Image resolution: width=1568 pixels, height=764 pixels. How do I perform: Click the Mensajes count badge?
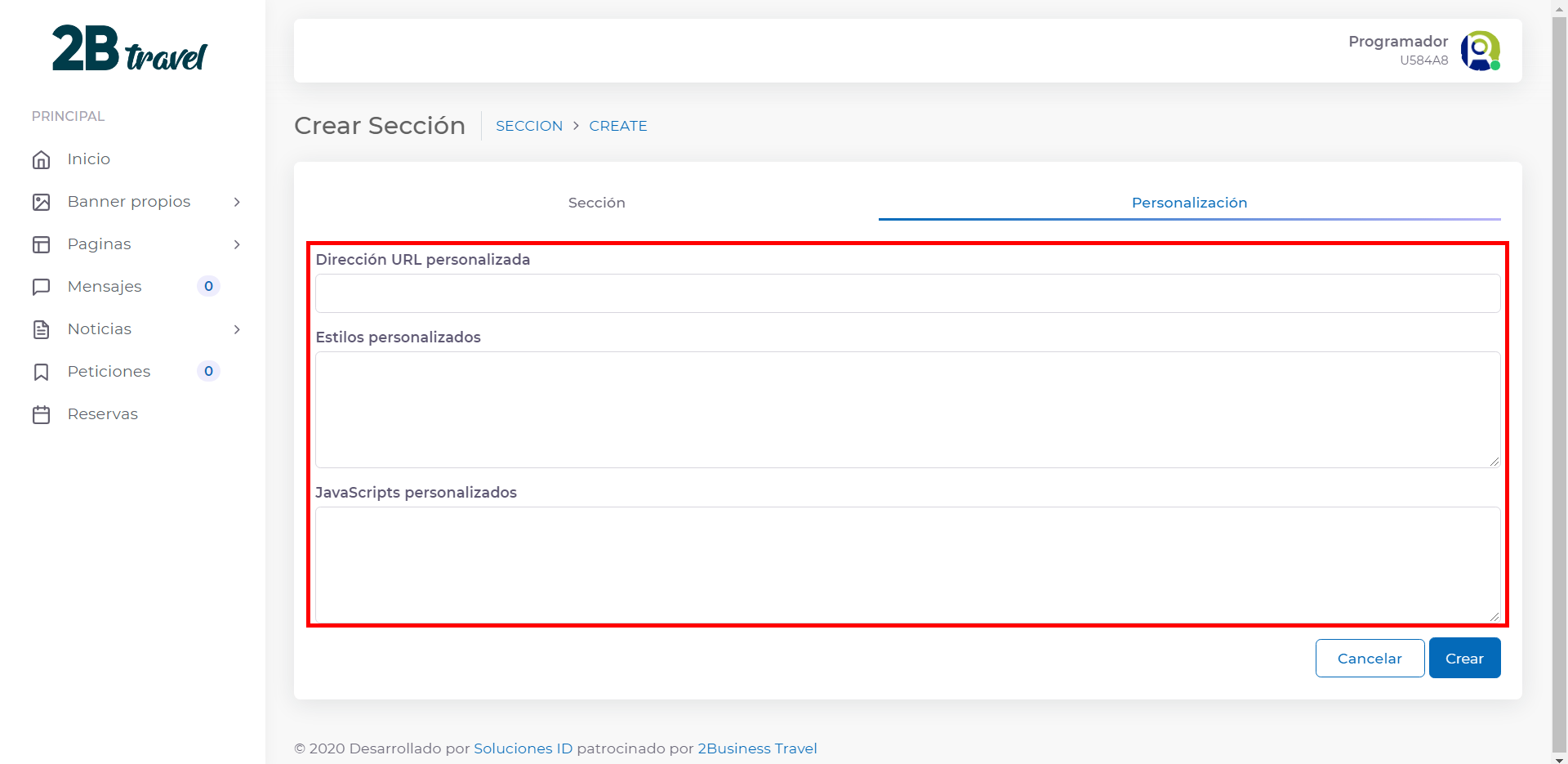(208, 286)
